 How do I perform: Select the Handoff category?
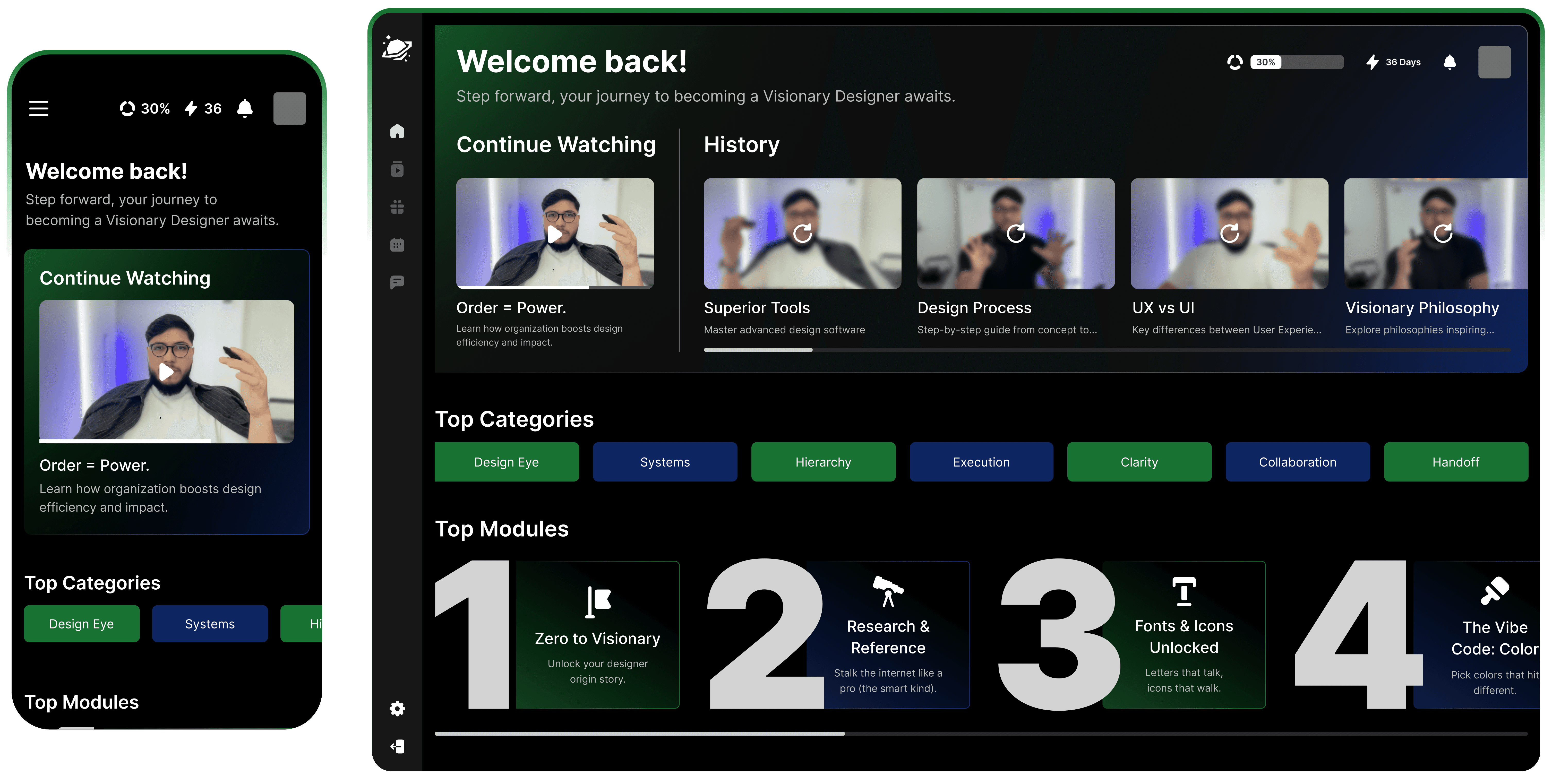coord(1456,462)
